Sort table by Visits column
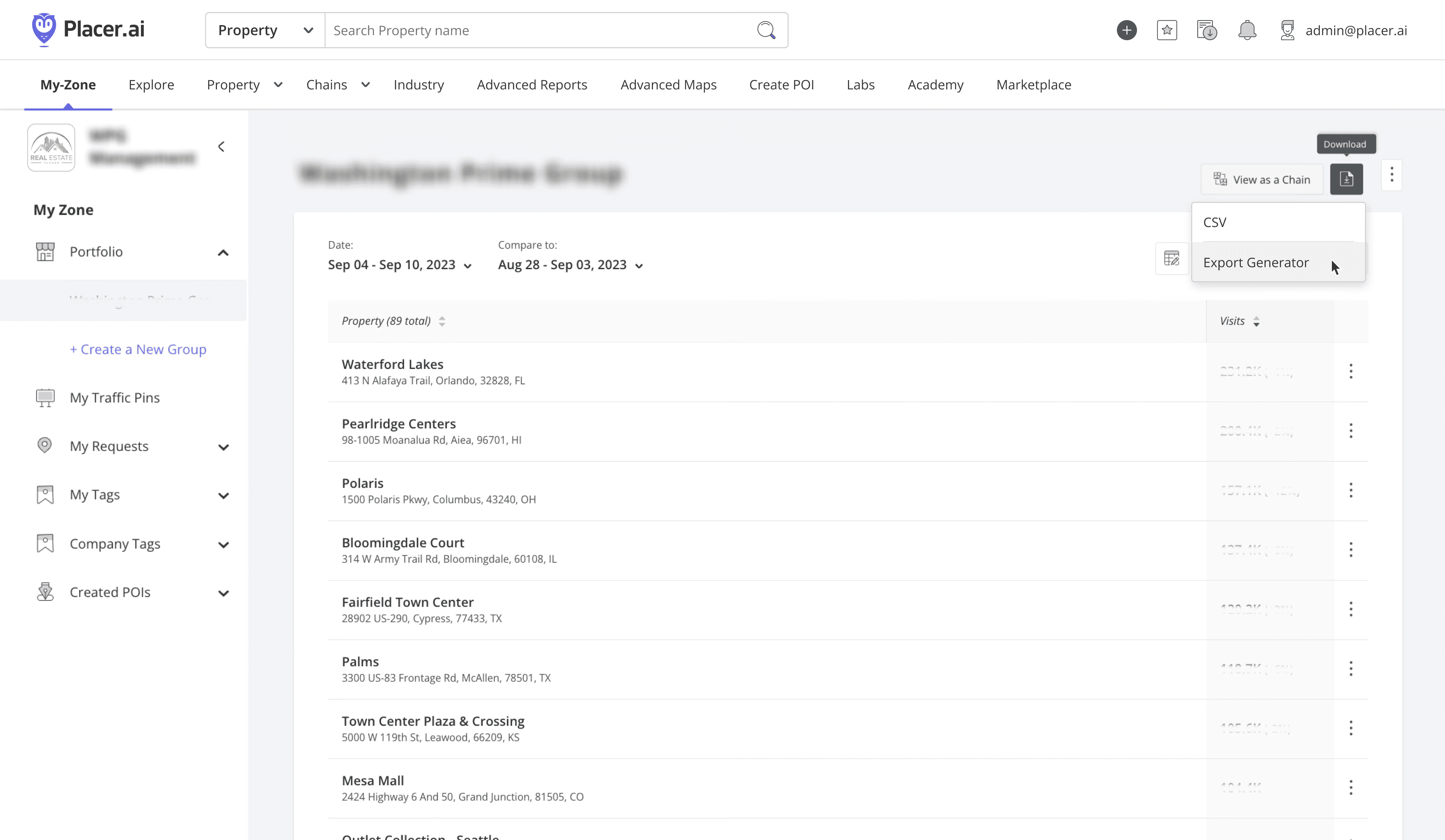Screen dimensions: 1445x840 point(1256,321)
